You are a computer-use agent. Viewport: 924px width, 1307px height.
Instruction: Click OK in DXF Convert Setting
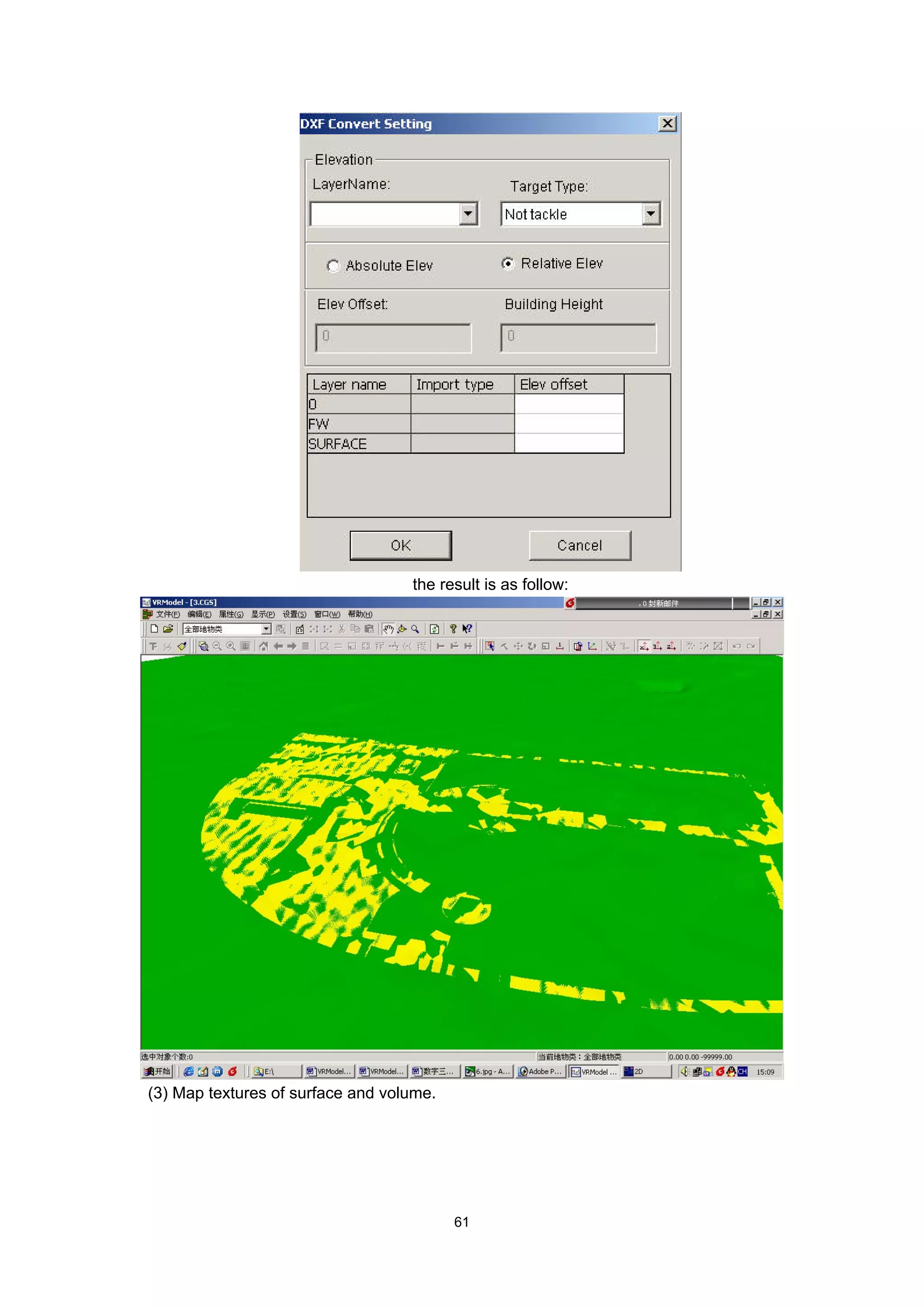pos(401,545)
